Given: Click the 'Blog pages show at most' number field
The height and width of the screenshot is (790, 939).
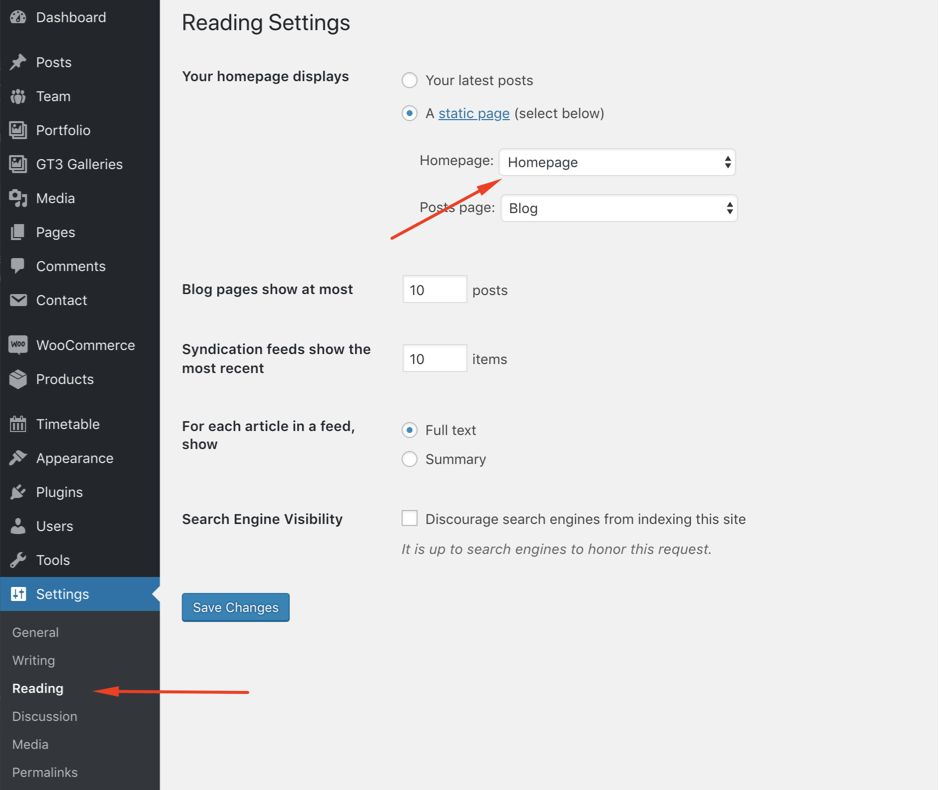Looking at the screenshot, I should coord(435,289).
